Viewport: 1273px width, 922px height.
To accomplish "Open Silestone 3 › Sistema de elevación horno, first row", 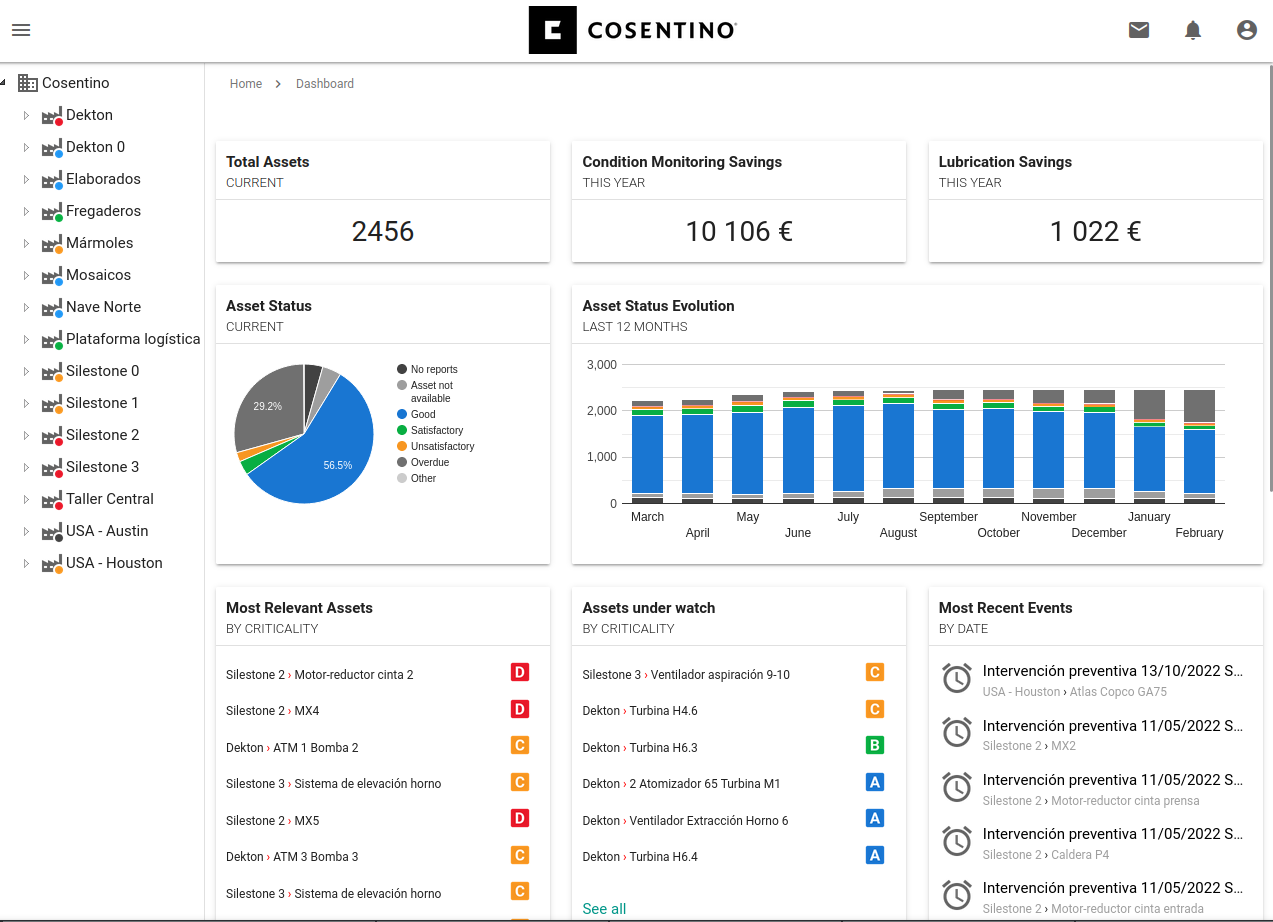I will coord(333,784).
